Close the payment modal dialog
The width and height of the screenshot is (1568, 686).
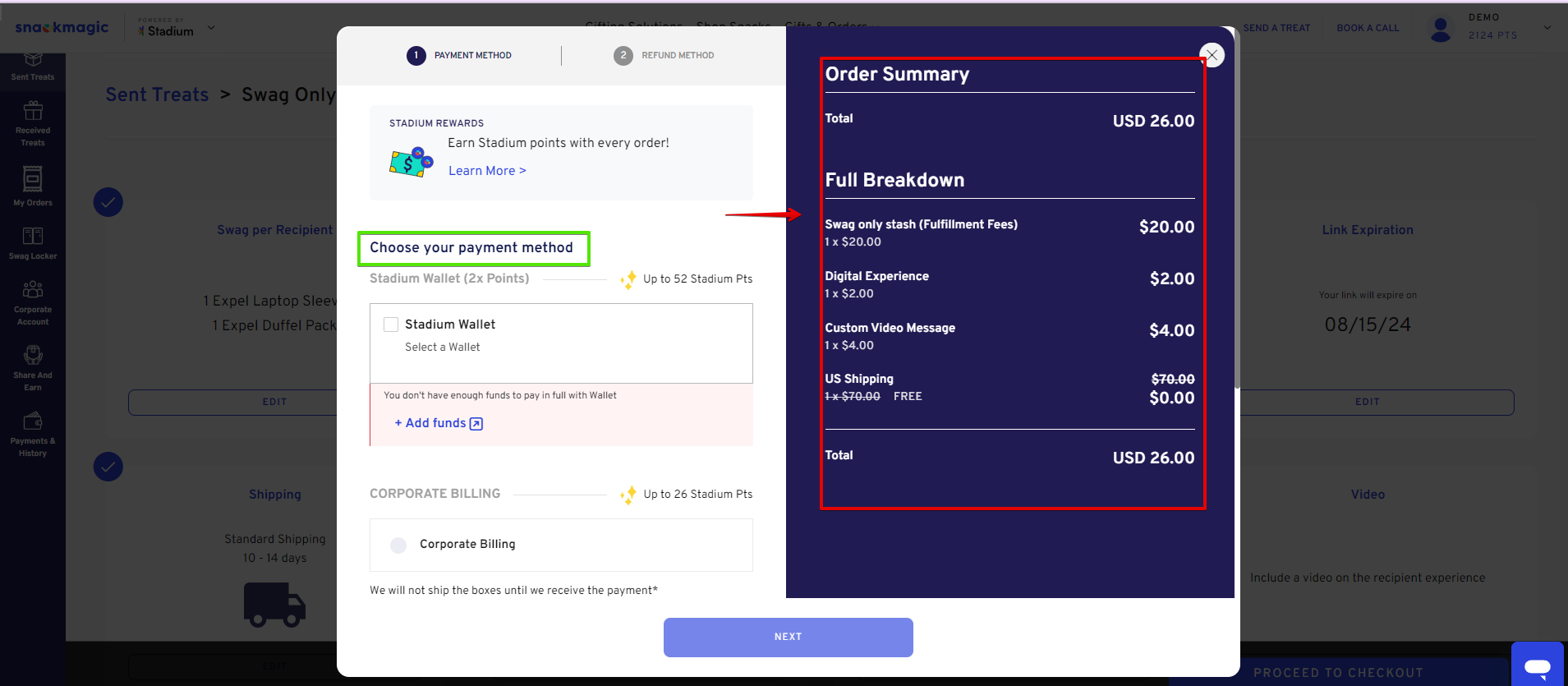[1212, 55]
